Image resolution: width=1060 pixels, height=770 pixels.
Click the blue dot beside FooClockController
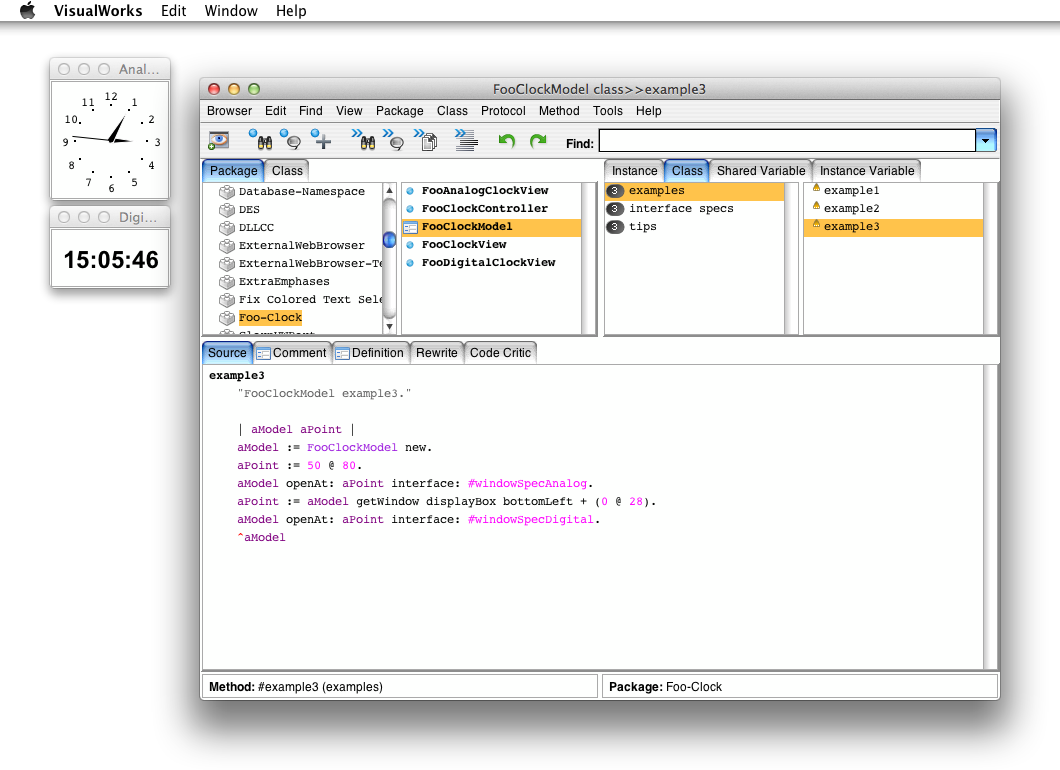coord(410,209)
